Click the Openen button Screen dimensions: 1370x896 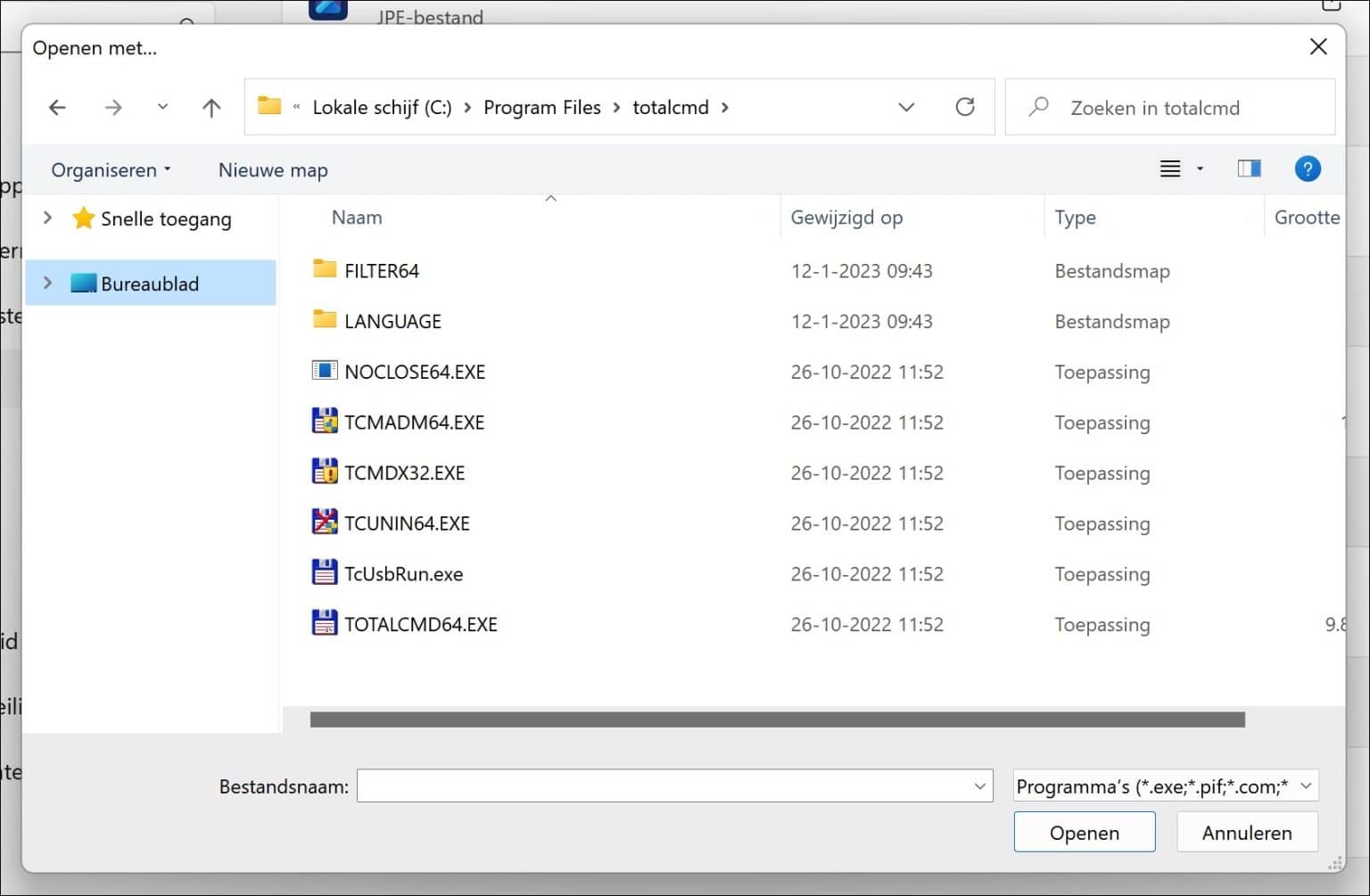click(x=1084, y=832)
